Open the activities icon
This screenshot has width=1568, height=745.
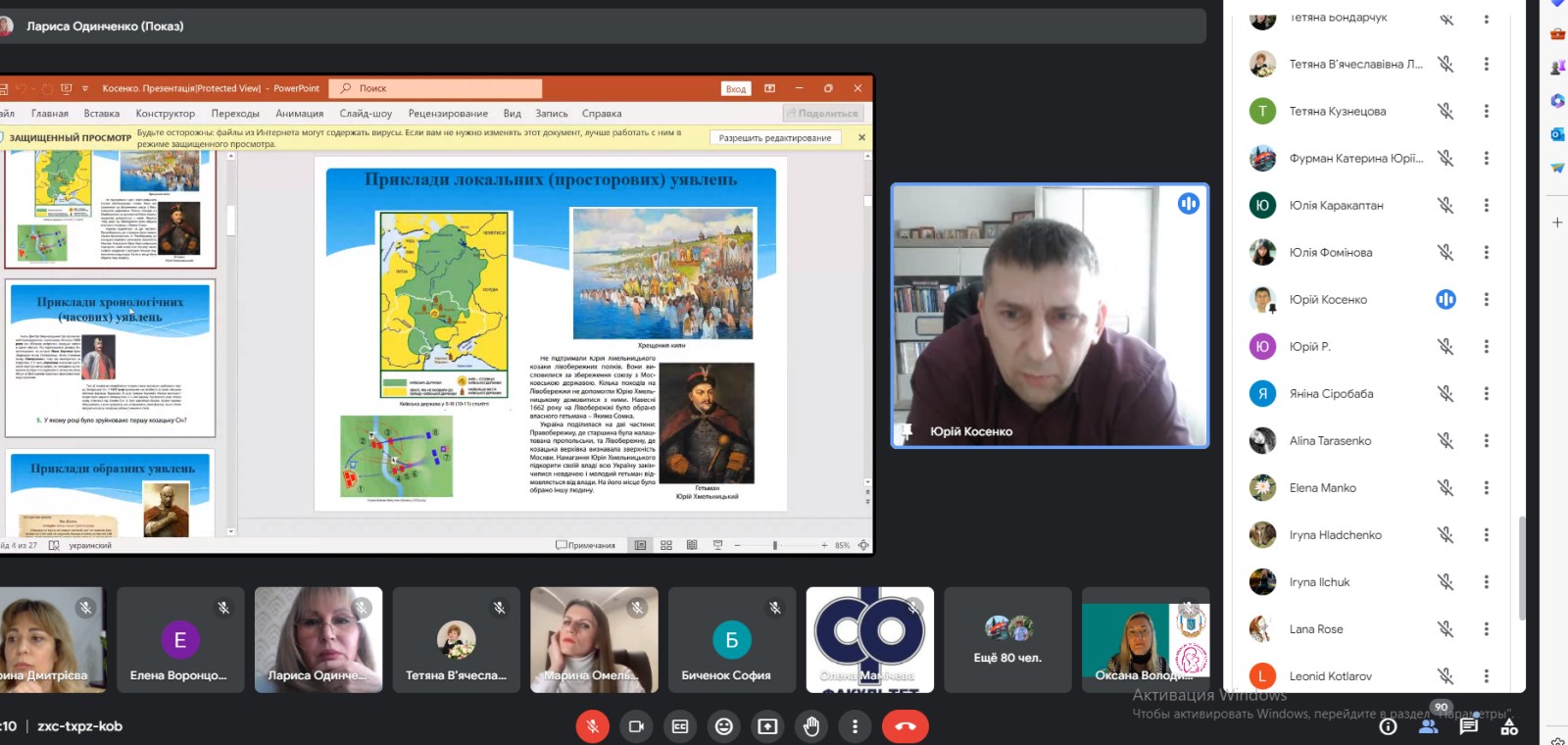click(1509, 726)
